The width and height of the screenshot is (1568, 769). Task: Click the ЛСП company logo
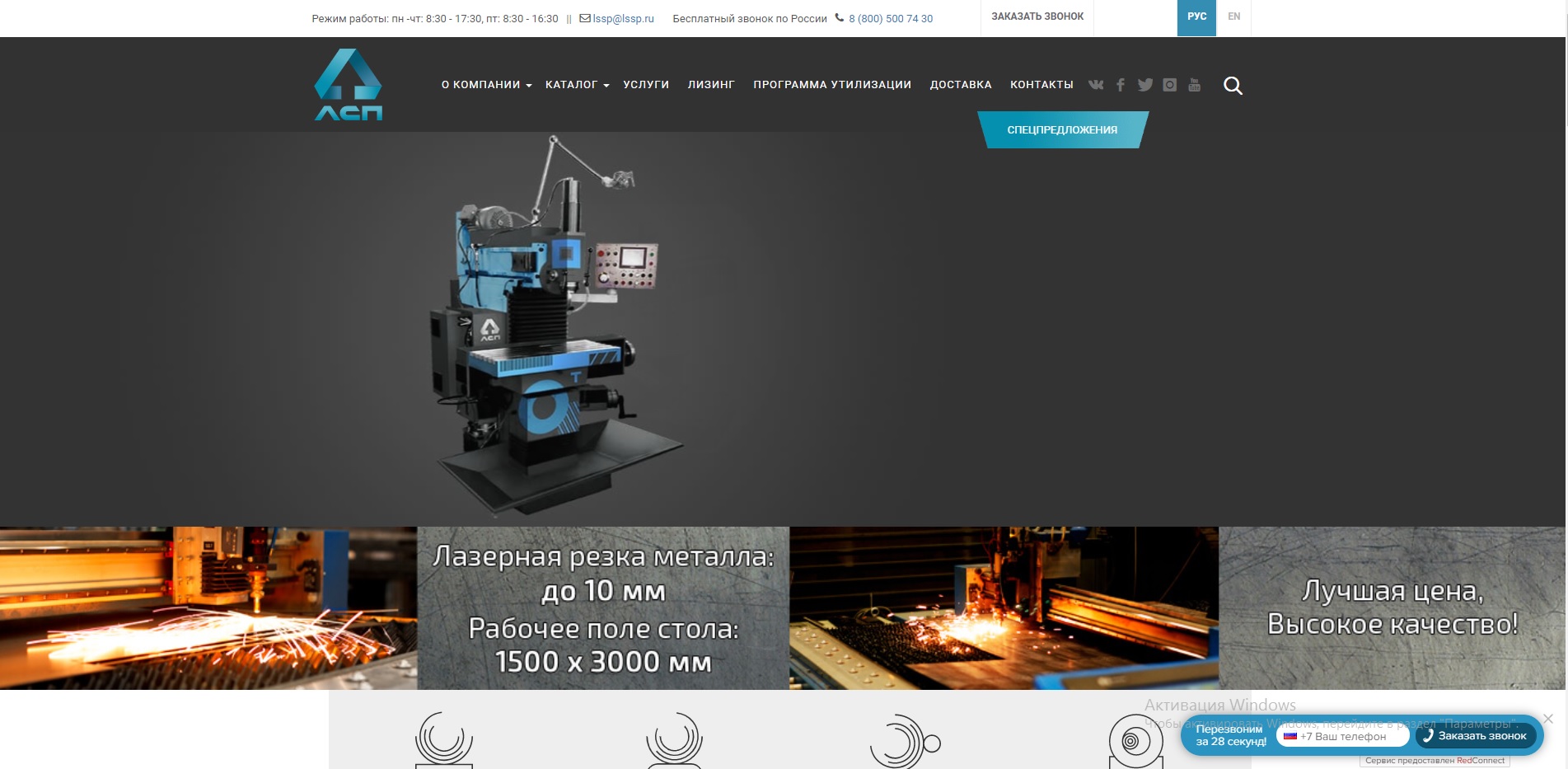pyautogui.click(x=348, y=85)
